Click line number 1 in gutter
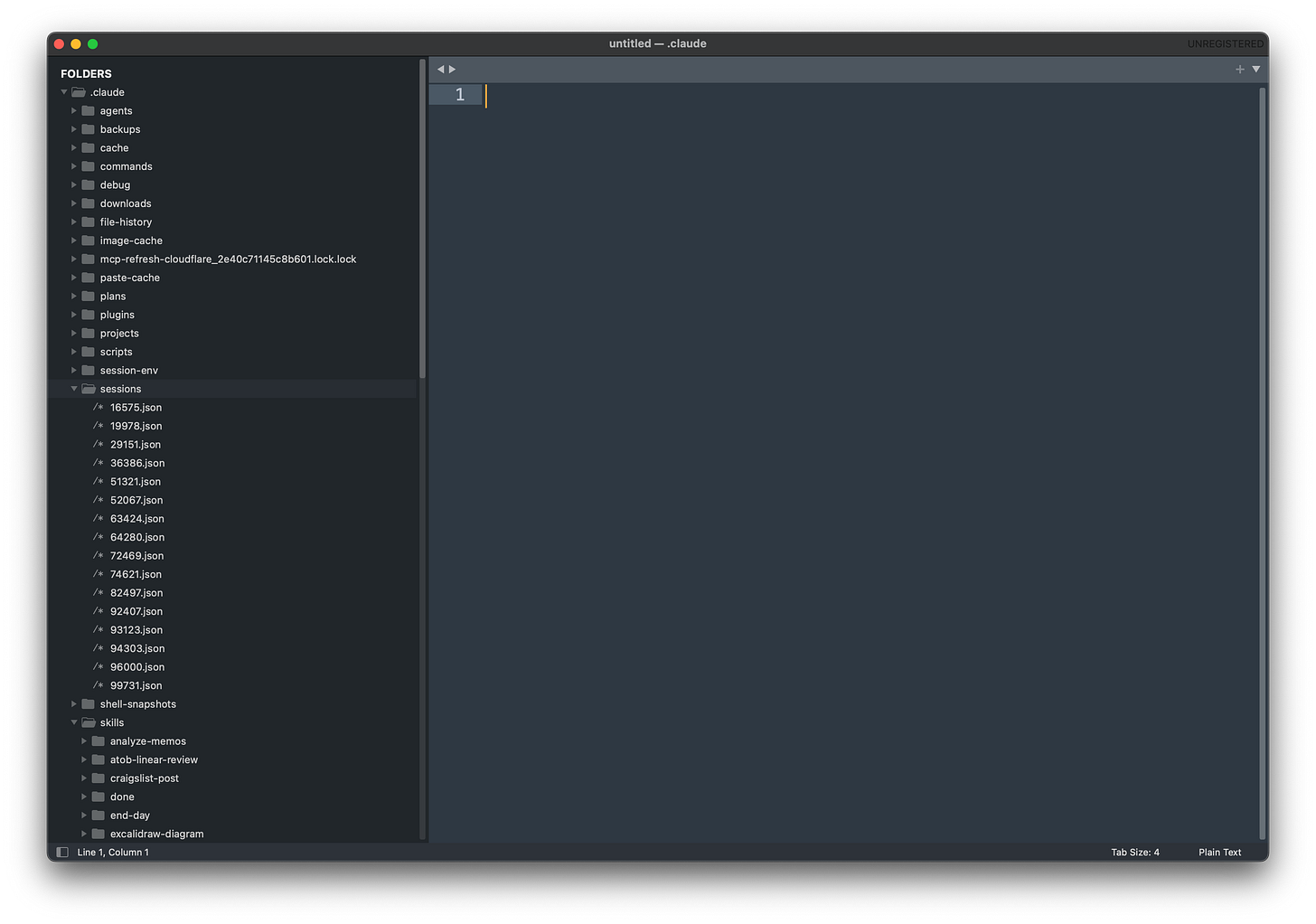This screenshot has height=924, width=1316. point(459,95)
